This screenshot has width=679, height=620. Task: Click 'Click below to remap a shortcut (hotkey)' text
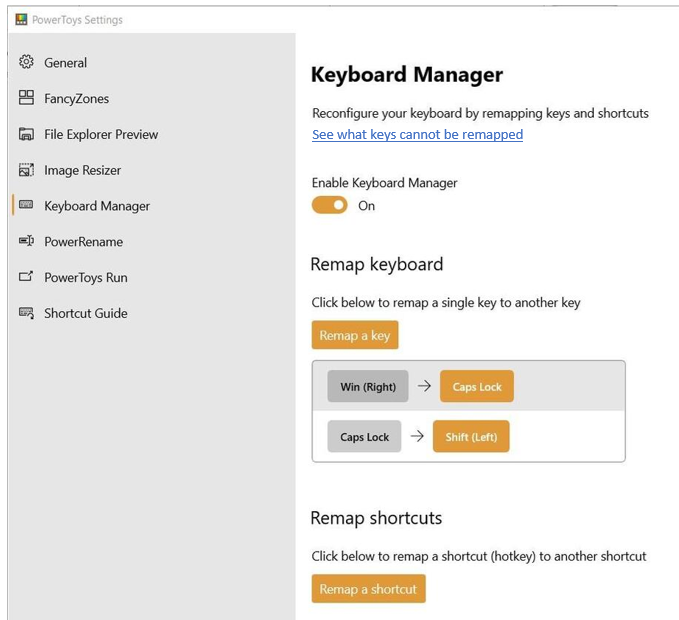[479, 556]
